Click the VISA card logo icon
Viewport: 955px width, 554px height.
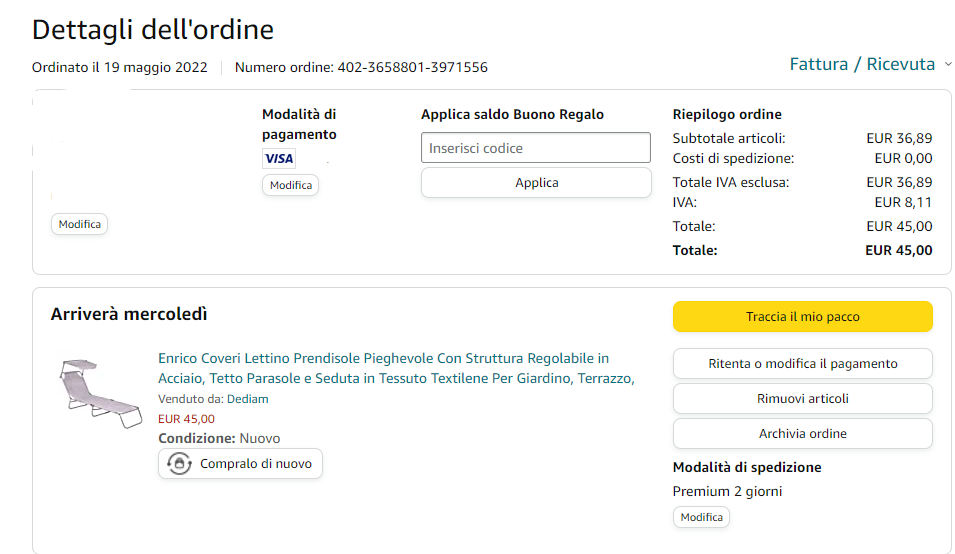[x=279, y=158]
